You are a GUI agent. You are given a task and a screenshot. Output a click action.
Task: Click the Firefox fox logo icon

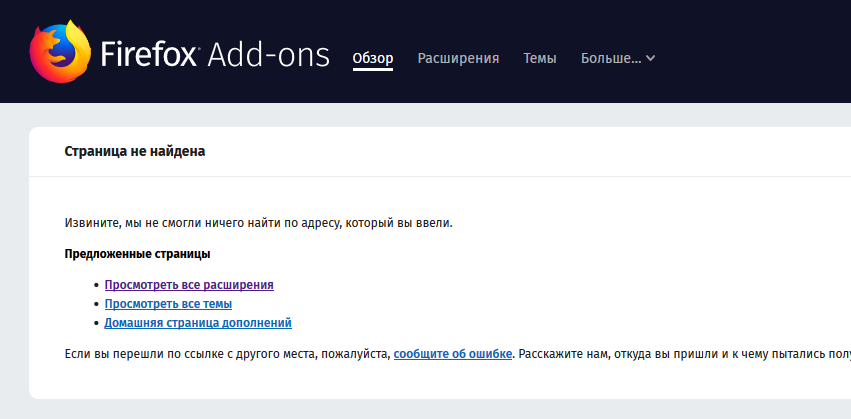click(x=59, y=54)
